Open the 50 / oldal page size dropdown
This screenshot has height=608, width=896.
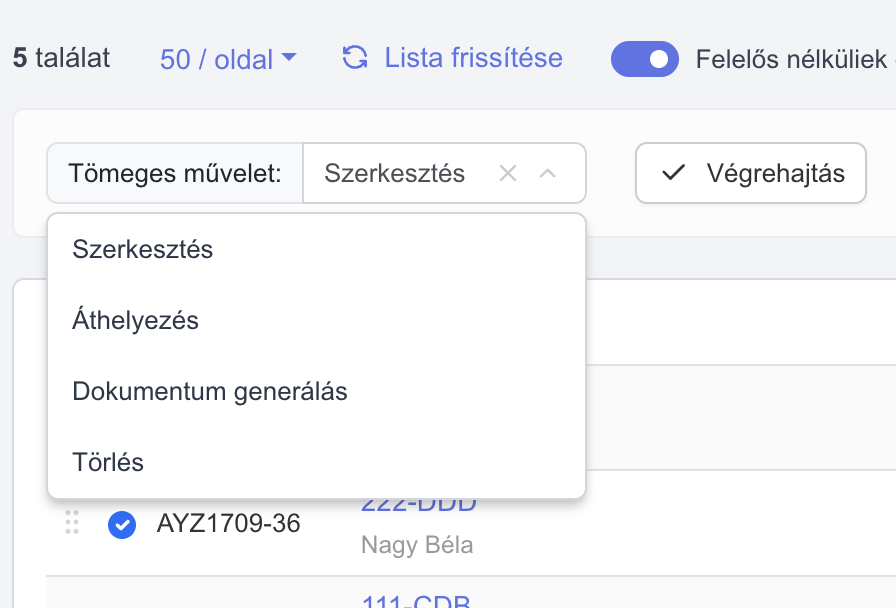point(228,59)
